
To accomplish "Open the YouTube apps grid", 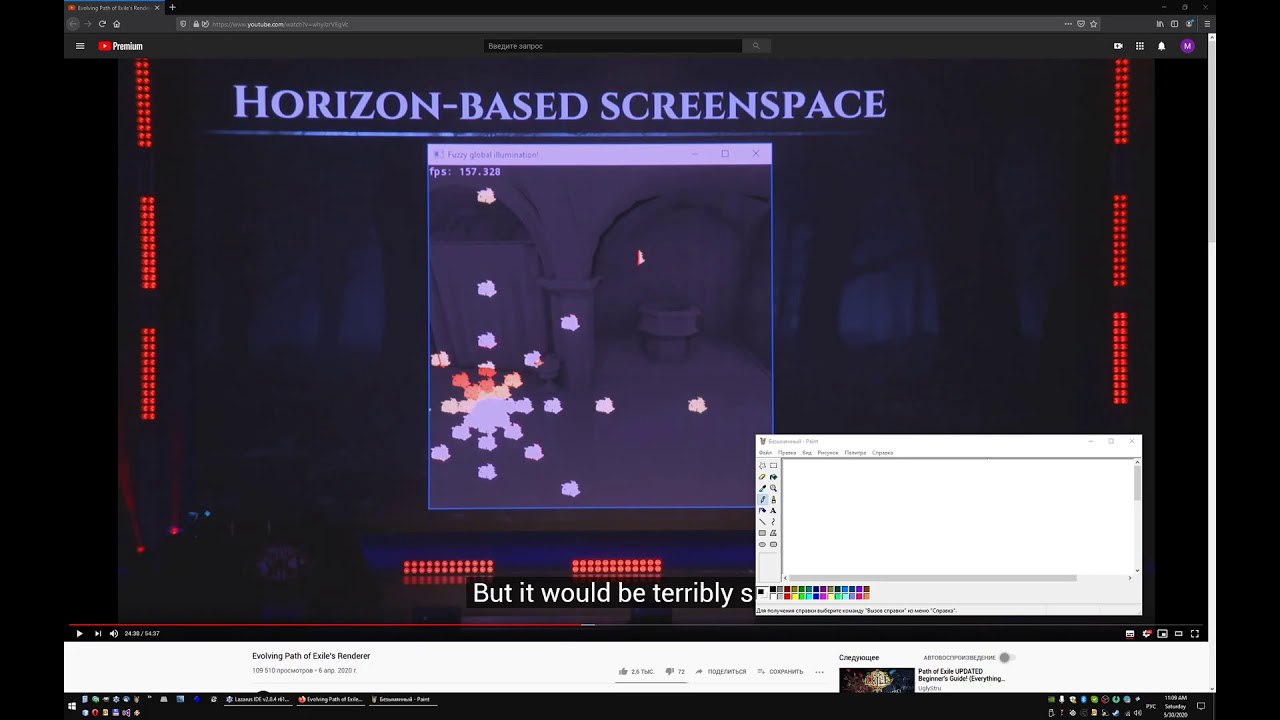I will click(x=1140, y=46).
